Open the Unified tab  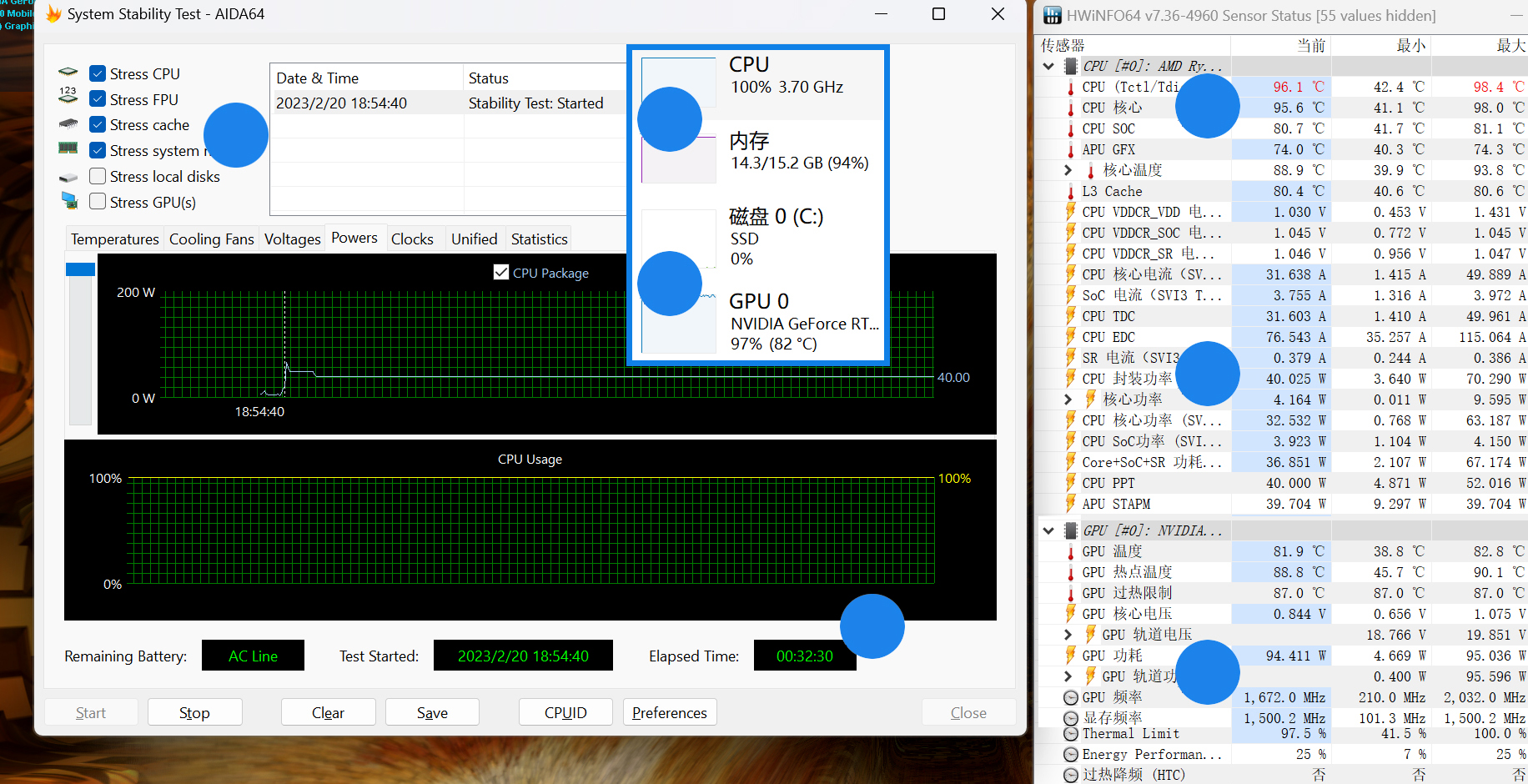pos(475,239)
